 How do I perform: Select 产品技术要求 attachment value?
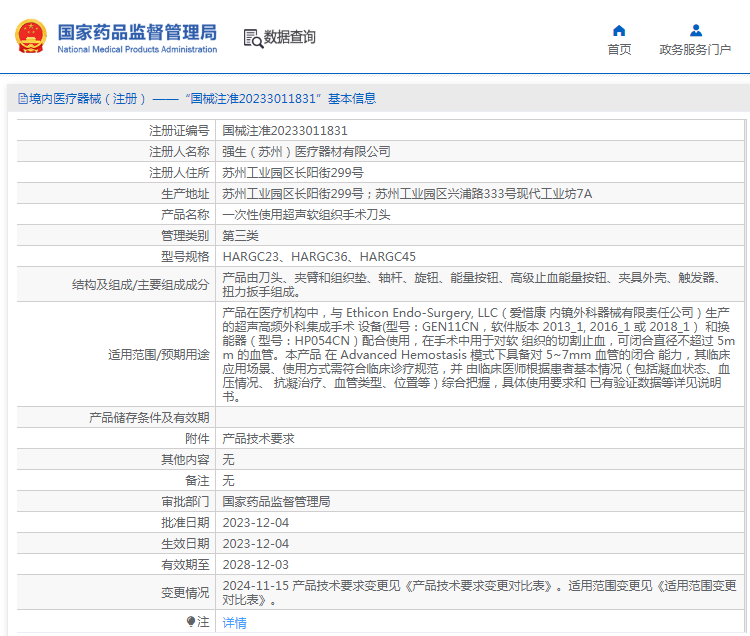coord(259,439)
